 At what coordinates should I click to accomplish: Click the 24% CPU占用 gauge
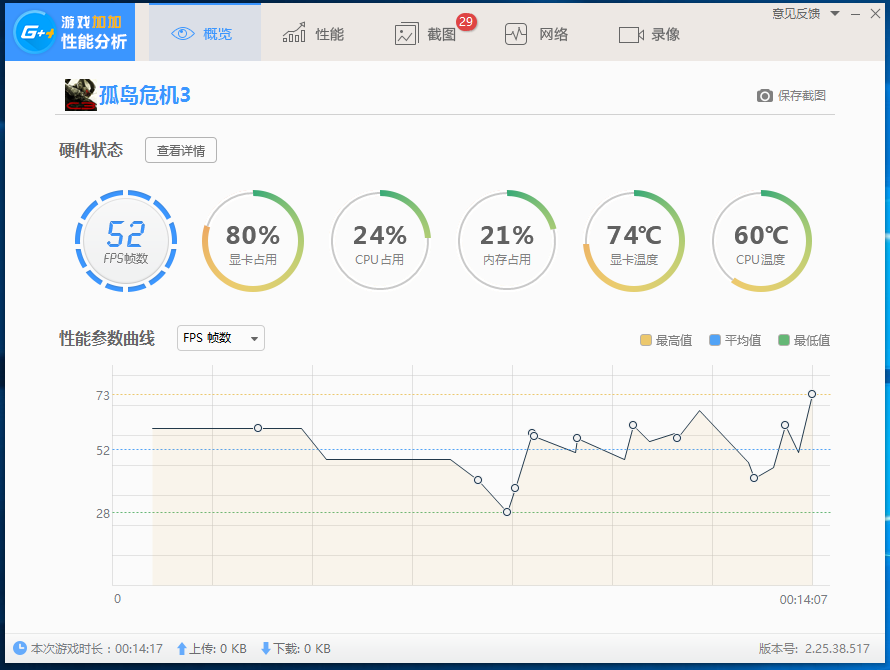point(380,241)
